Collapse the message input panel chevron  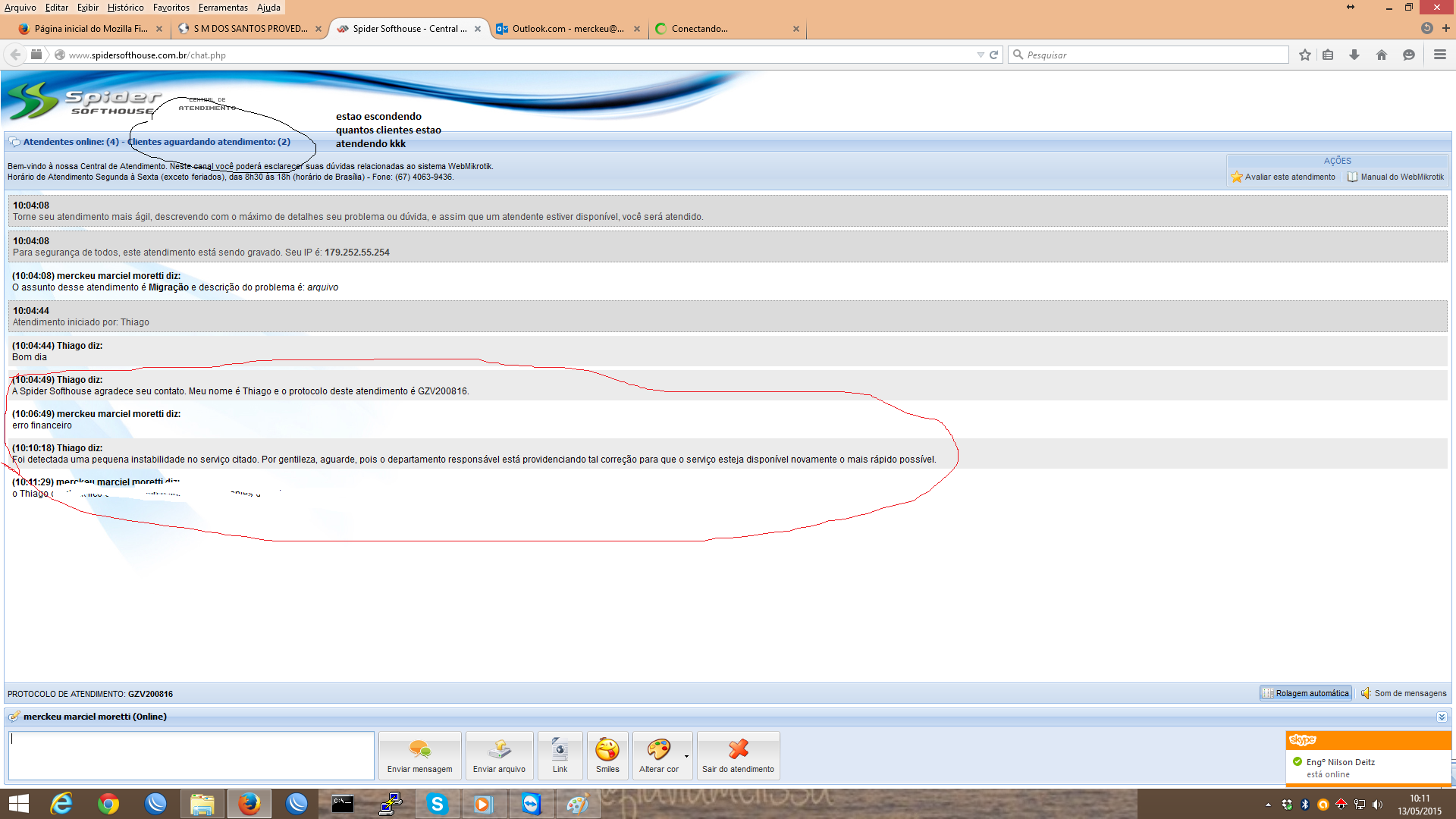[x=1441, y=717]
